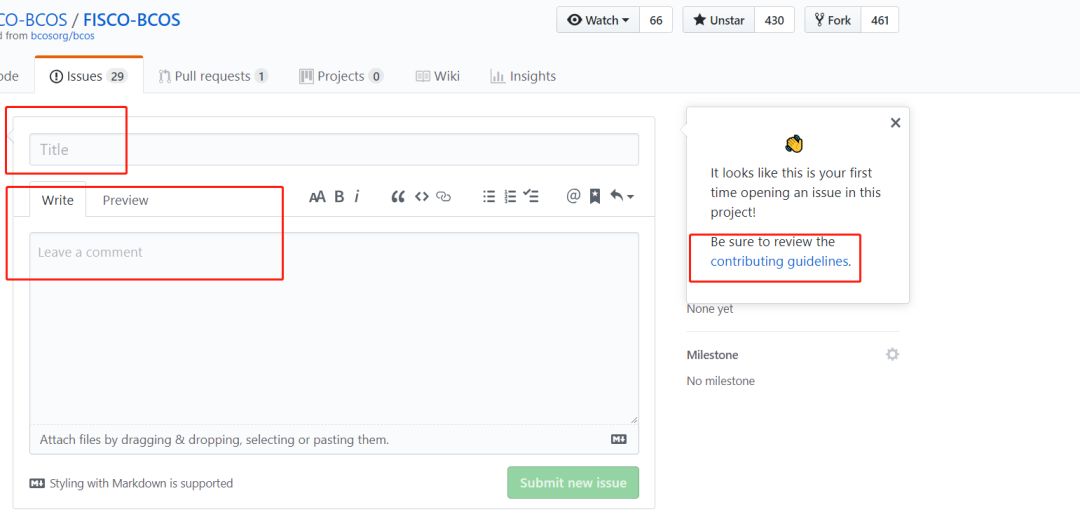Insert a quote block

[398, 197]
